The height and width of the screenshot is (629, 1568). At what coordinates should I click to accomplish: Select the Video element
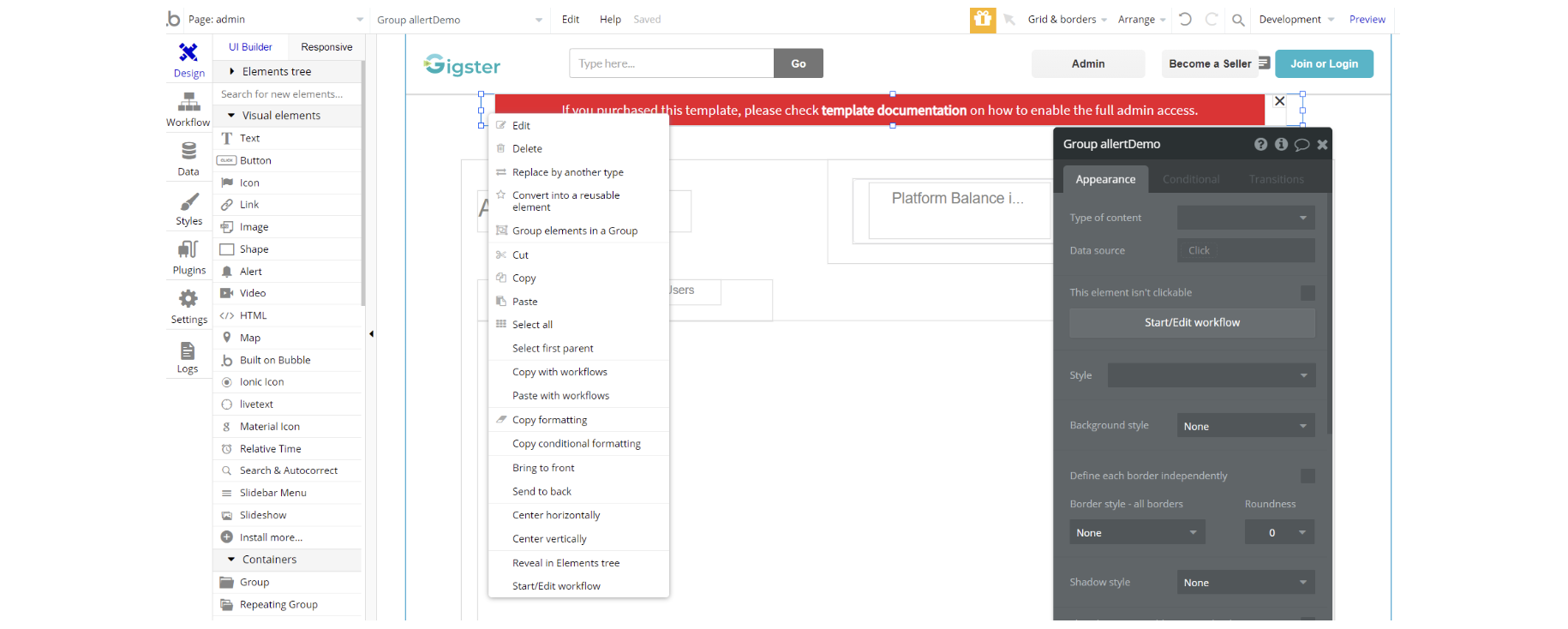pyautogui.click(x=287, y=293)
